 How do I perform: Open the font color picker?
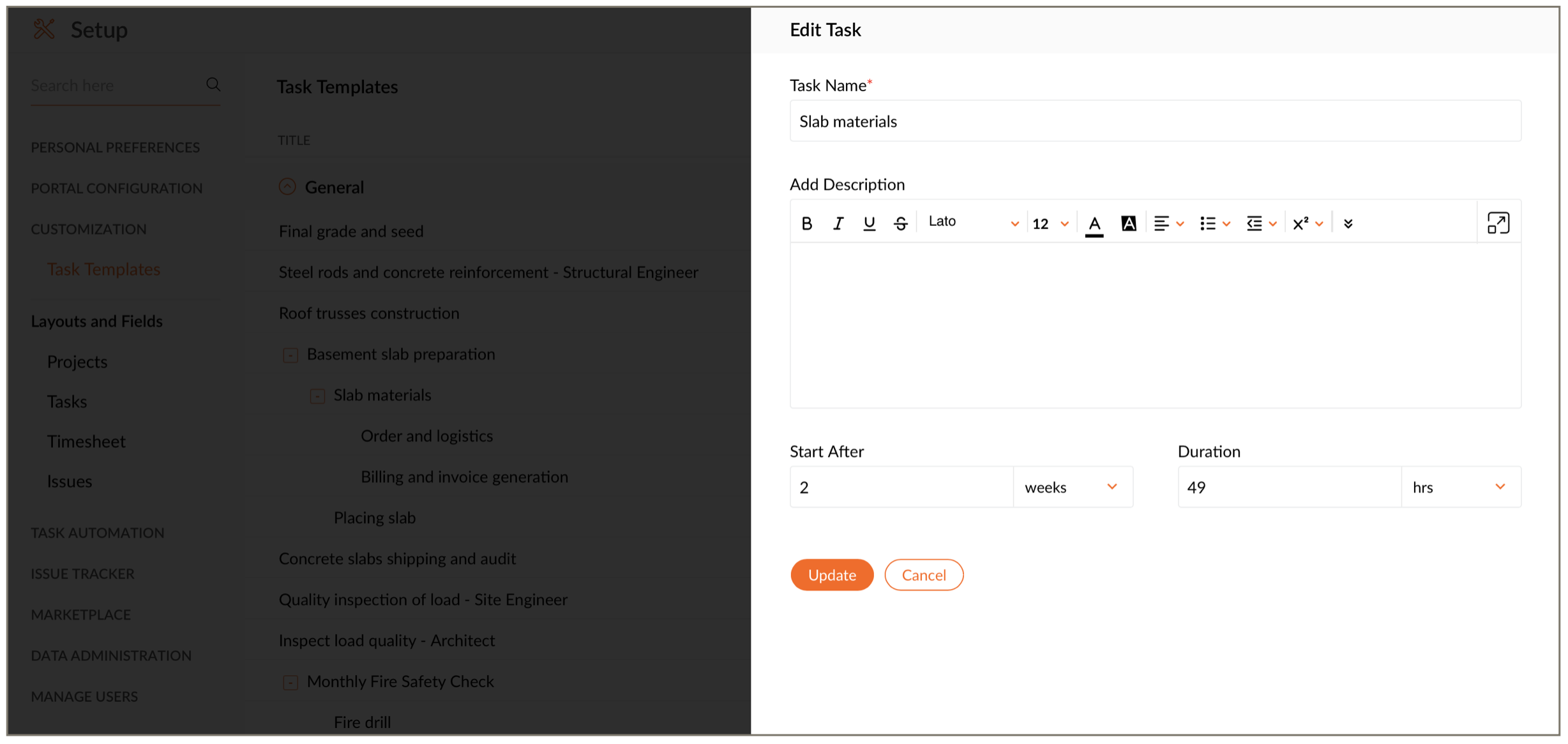[x=1094, y=224]
